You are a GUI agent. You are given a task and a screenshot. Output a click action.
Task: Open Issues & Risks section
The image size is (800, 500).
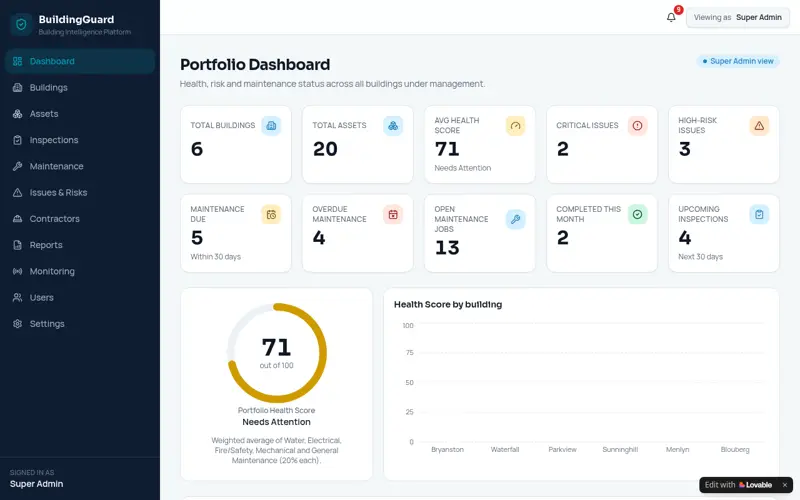(80, 192)
